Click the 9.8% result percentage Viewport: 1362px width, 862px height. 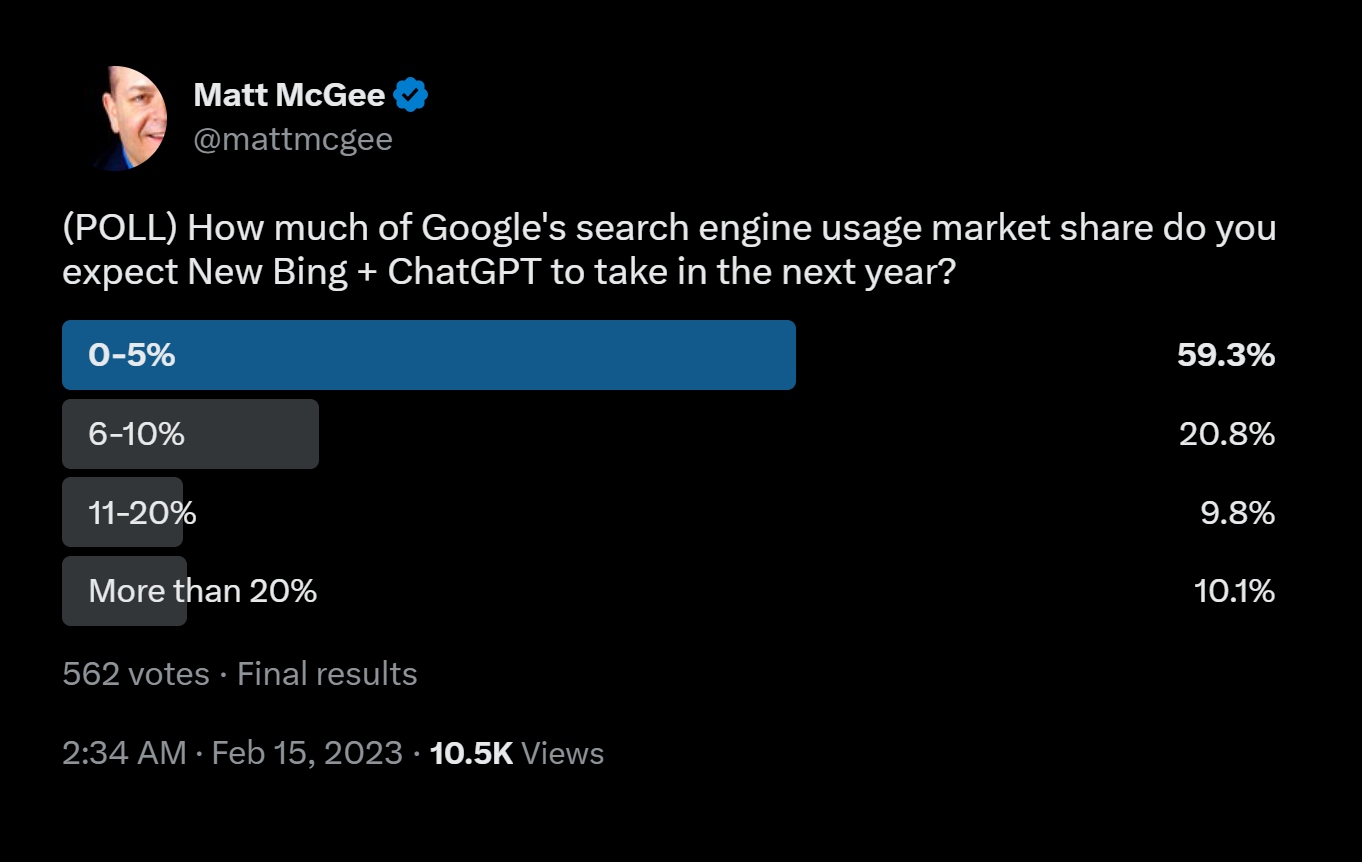(x=1238, y=513)
